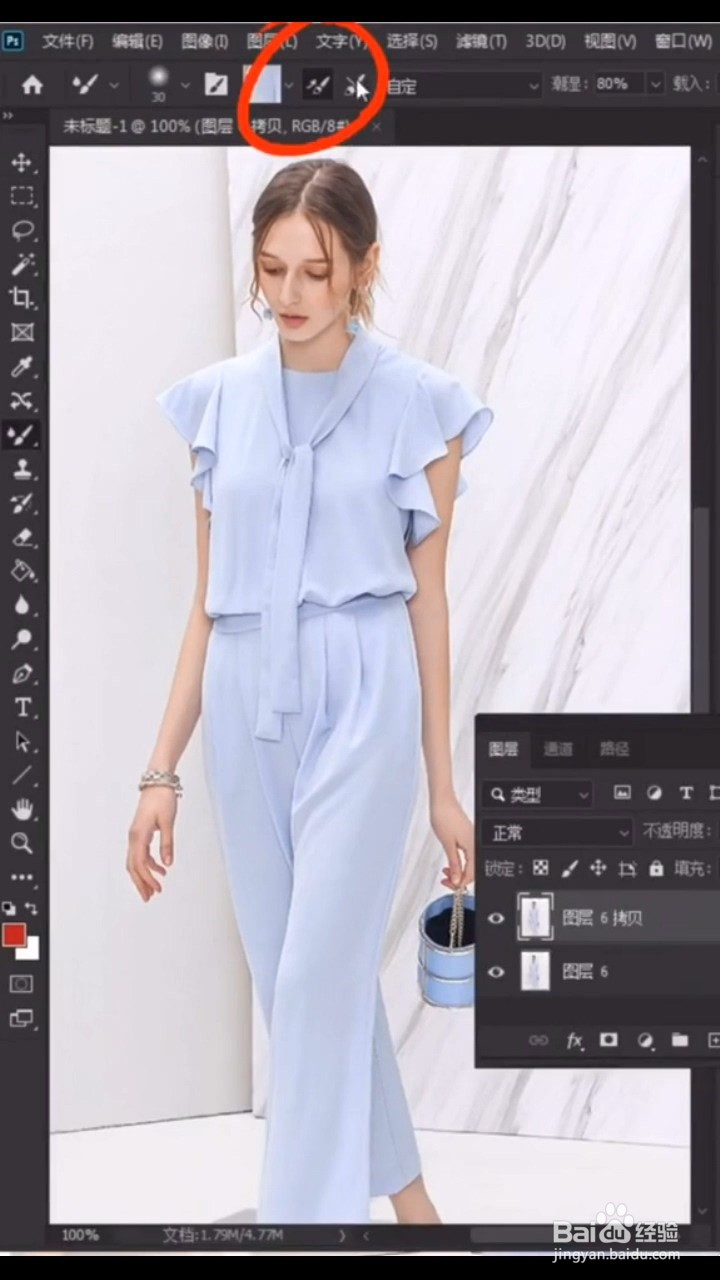Click the current brush load color swatch
The width and height of the screenshot is (720, 1280).
pyautogui.click(x=263, y=85)
